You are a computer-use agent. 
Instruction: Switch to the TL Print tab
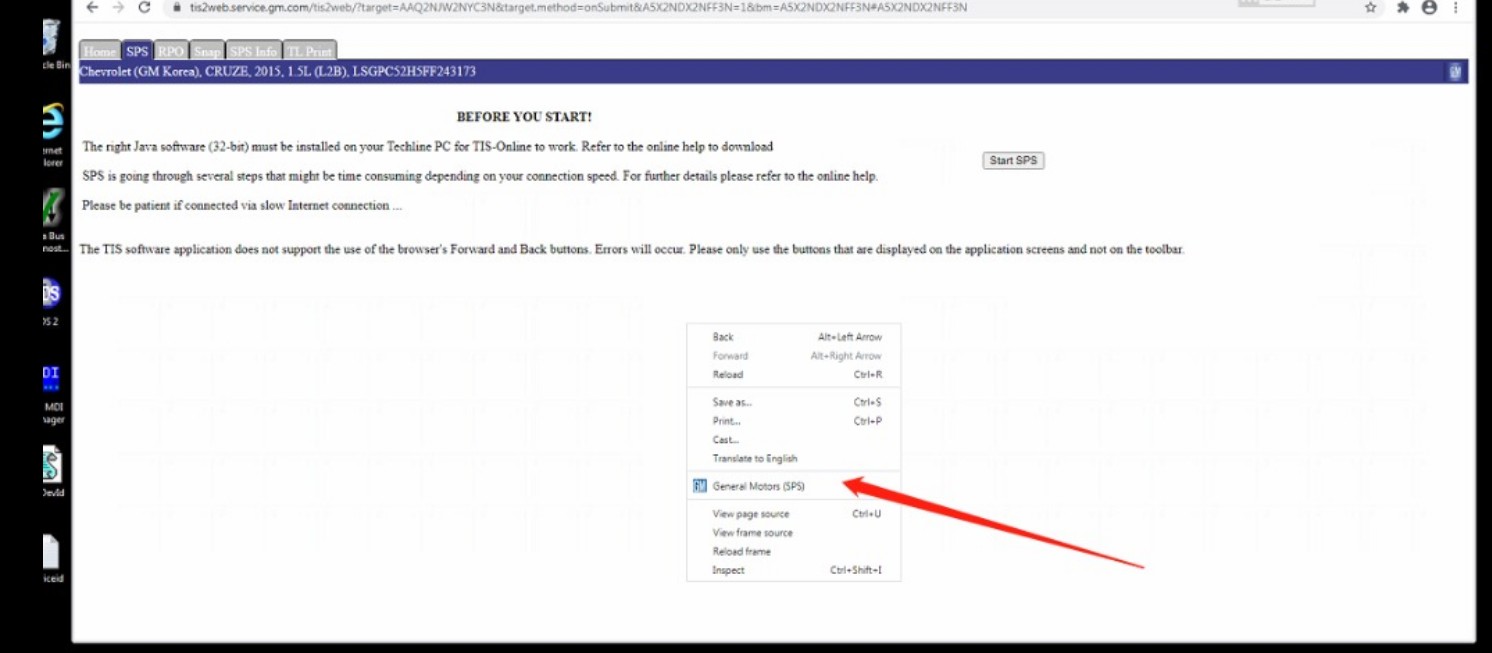(x=310, y=51)
